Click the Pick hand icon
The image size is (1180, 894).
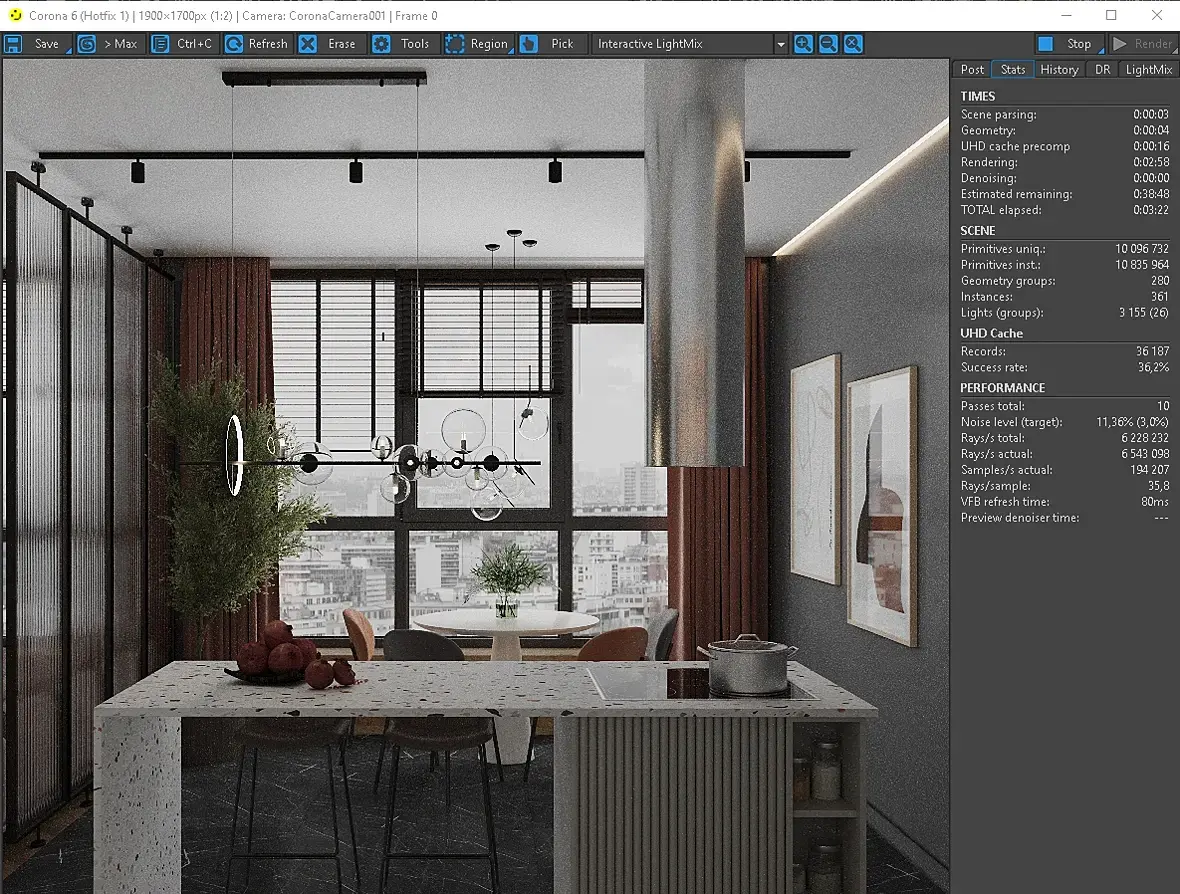point(529,44)
